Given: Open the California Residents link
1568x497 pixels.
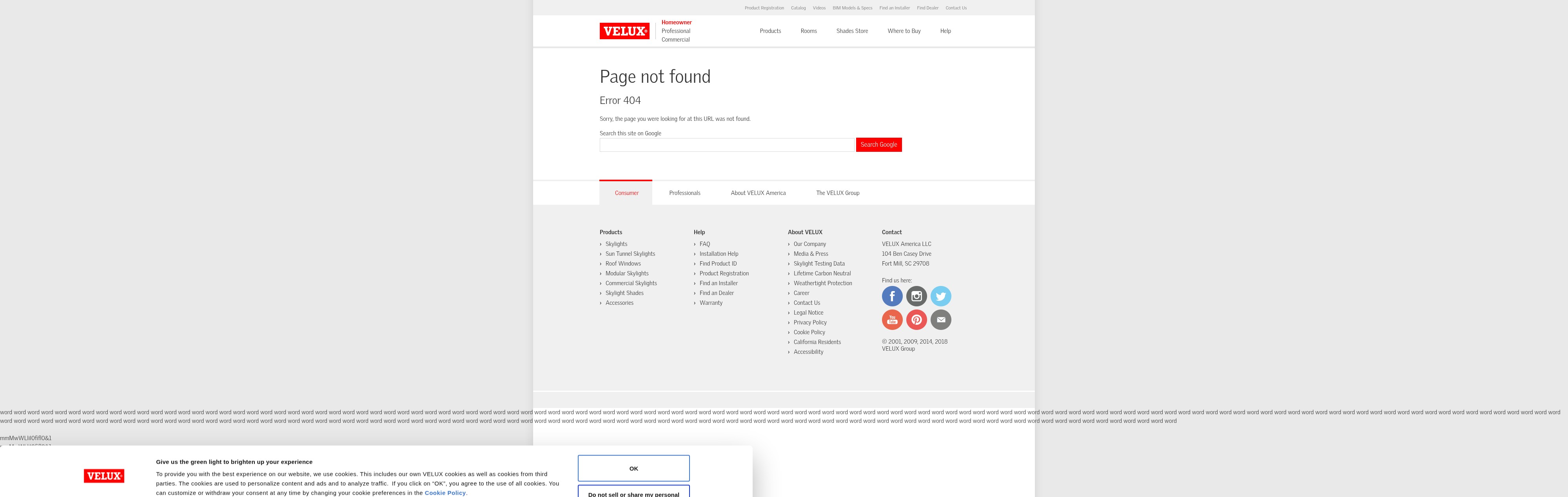Looking at the screenshot, I should point(817,342).
